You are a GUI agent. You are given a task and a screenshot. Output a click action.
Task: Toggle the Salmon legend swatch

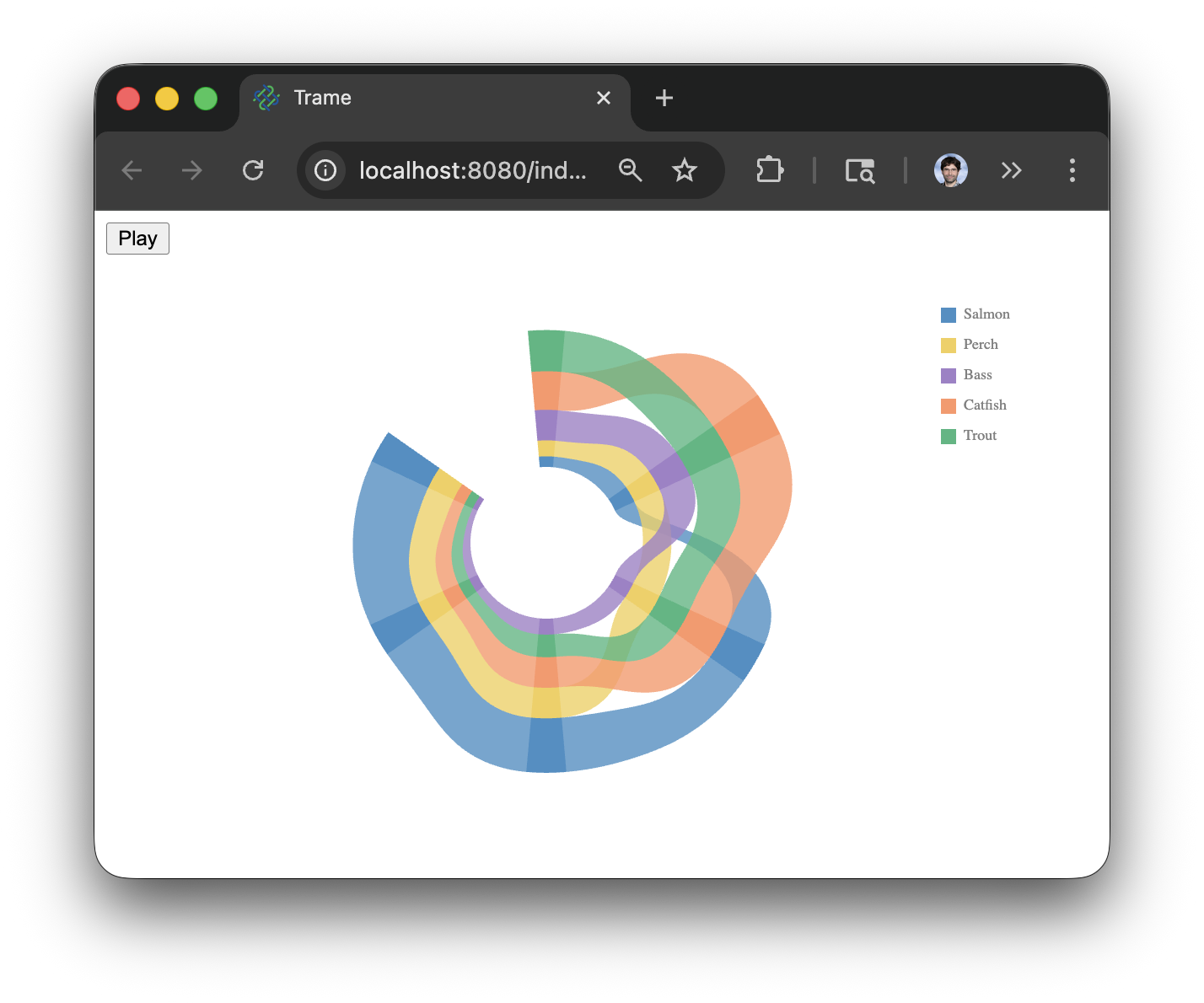(949, 314)
